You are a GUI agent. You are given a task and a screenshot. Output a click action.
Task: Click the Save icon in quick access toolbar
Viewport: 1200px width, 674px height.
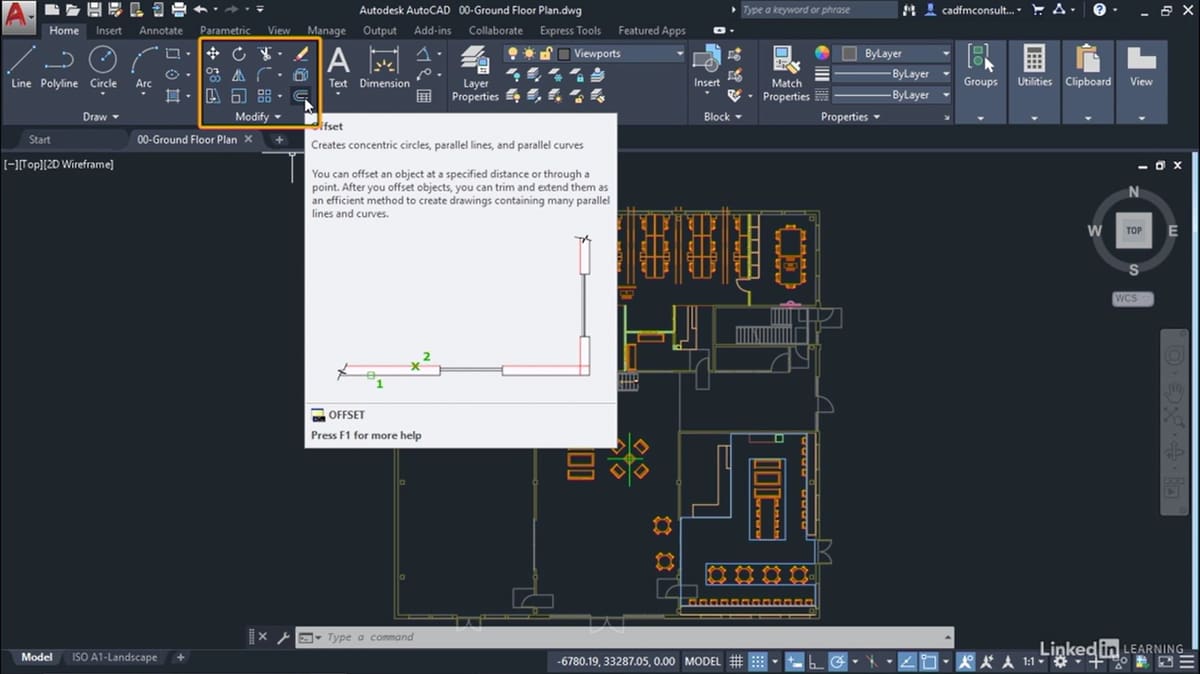pyautogui.click(x=93, y=10)
